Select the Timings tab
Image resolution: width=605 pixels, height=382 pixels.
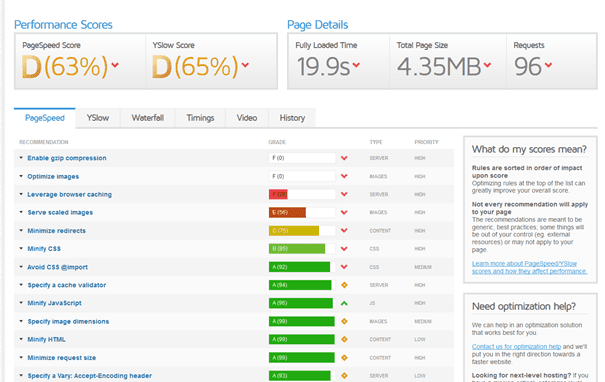tap(200, 118)
